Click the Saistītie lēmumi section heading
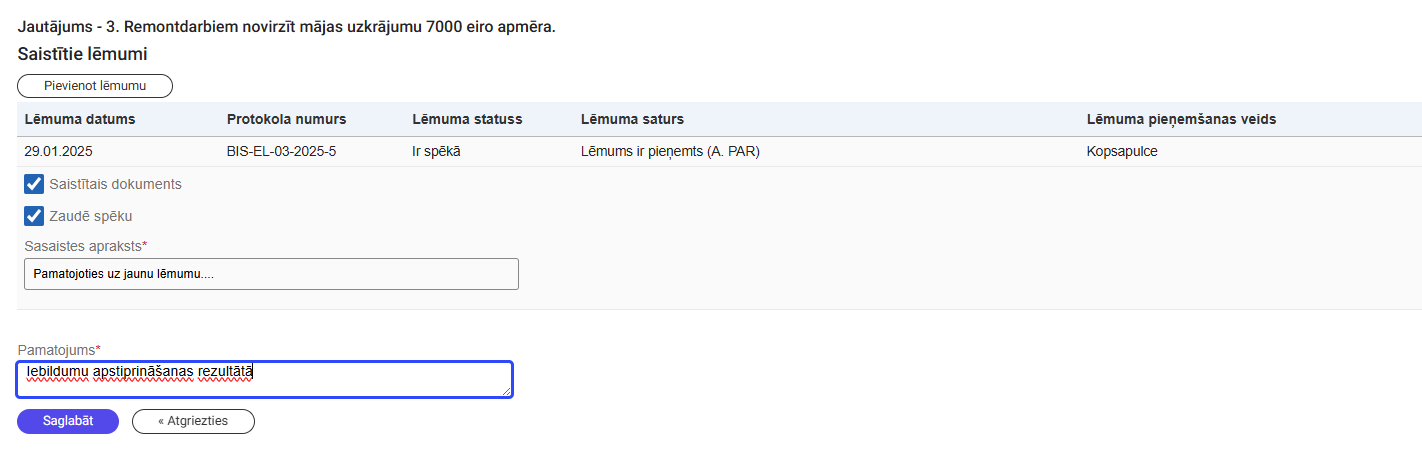1422x452 pixels. [82, 54]
